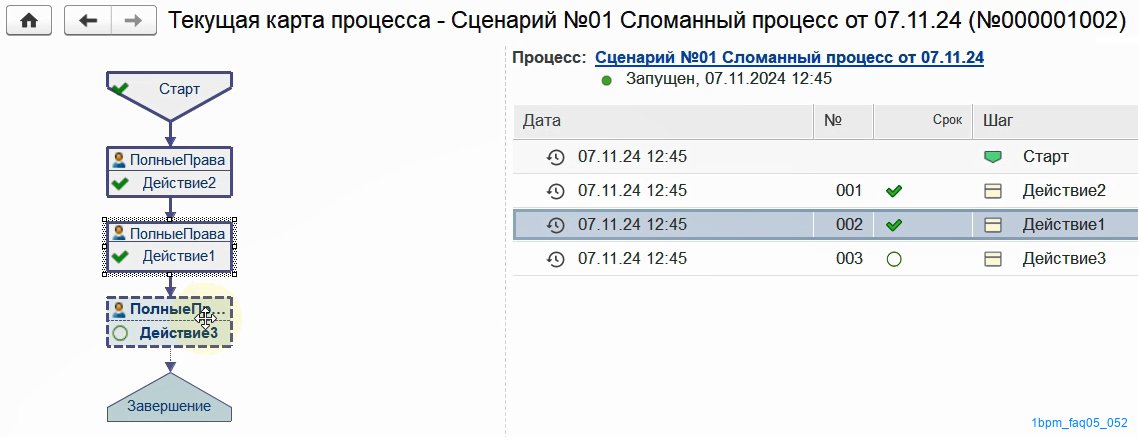Click the Срок column header
1138x437 pixels.
[x=923, y=121]
